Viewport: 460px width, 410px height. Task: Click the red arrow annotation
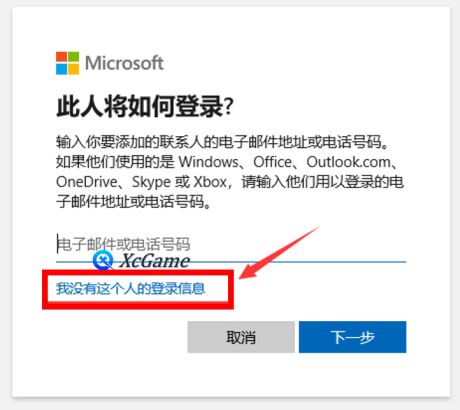point(279,252)
